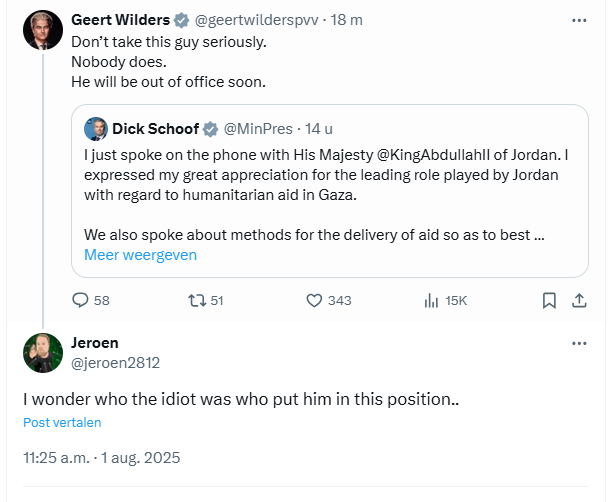Image resolution: width=614 pixels, height=502 pixels.
Task: Open the more options menu on Wilders' tweet
Action: pos(578,19)
